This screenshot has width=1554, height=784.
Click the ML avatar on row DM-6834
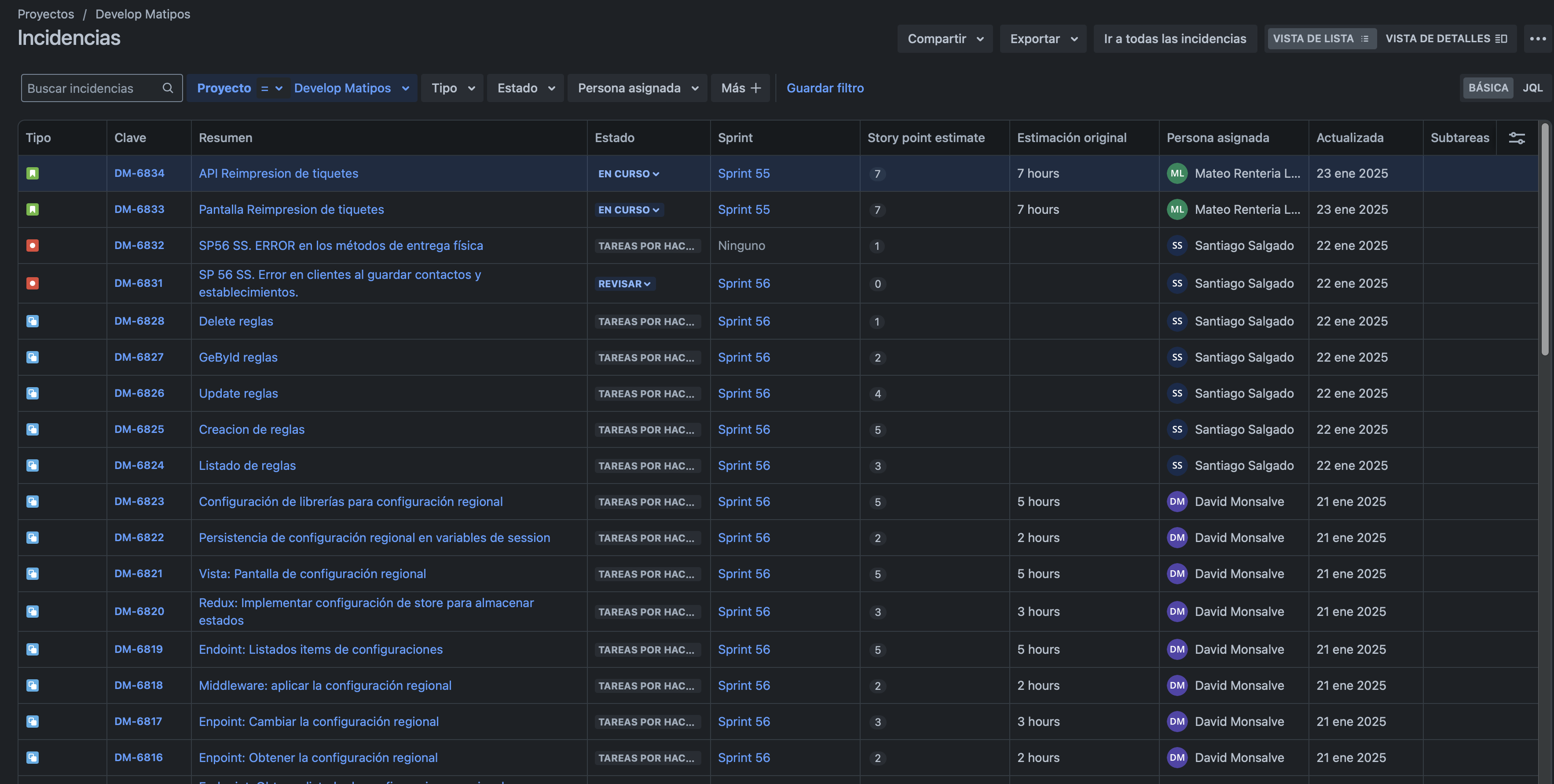[1177, 174]
